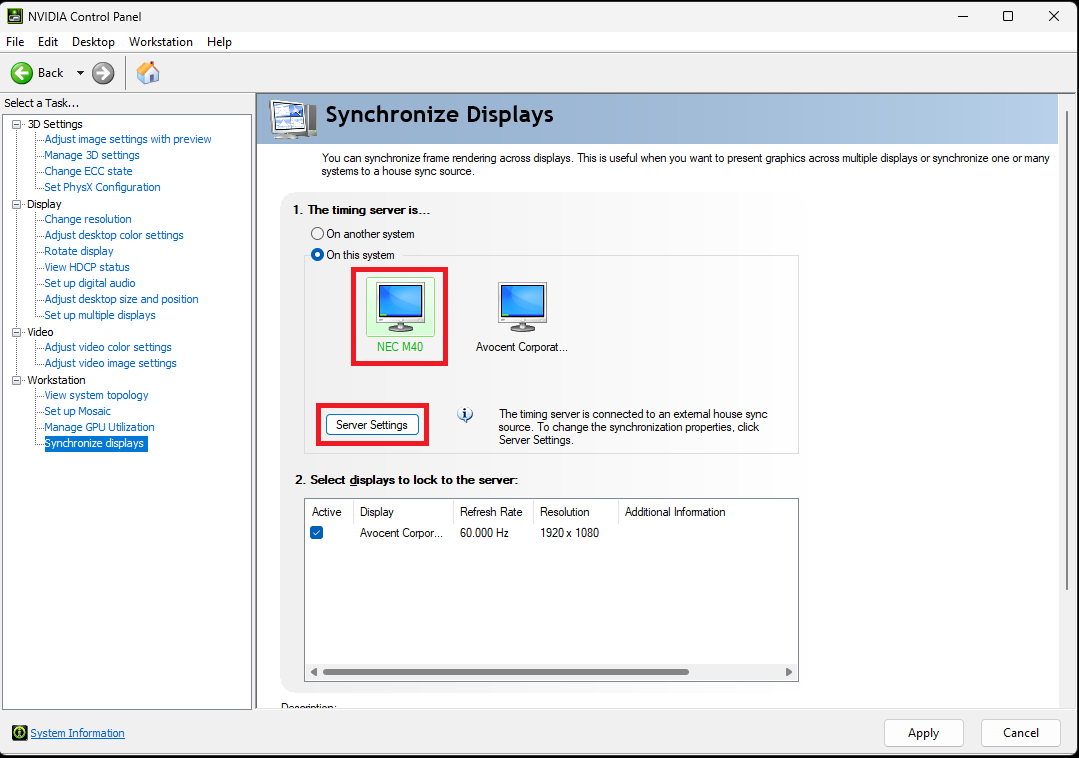Open the Desktop menu
The width and height of the screenshot is (1079, 758).
tap(93, 42)
